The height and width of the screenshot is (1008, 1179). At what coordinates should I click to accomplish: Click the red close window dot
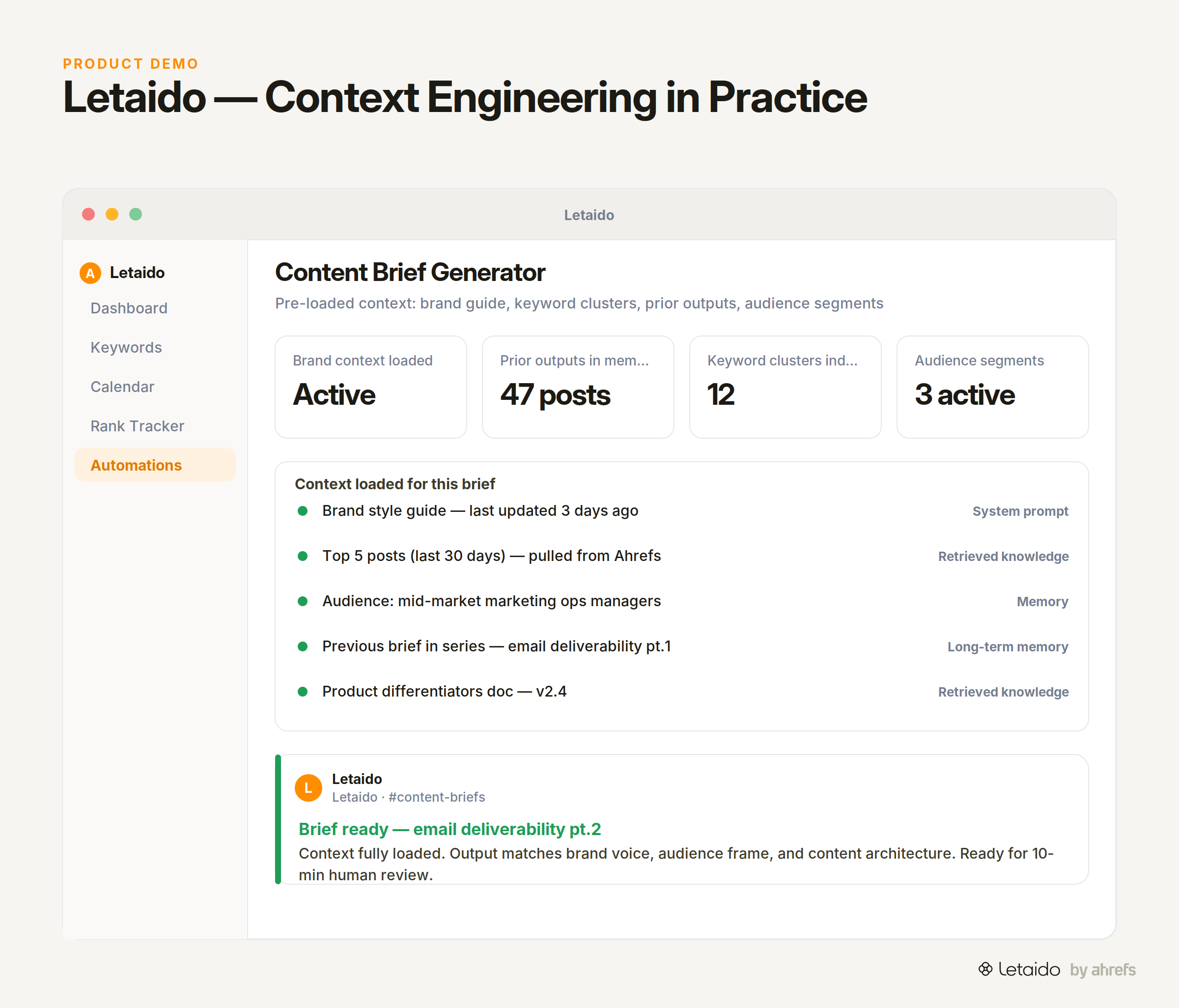click(x=88, y=214)
